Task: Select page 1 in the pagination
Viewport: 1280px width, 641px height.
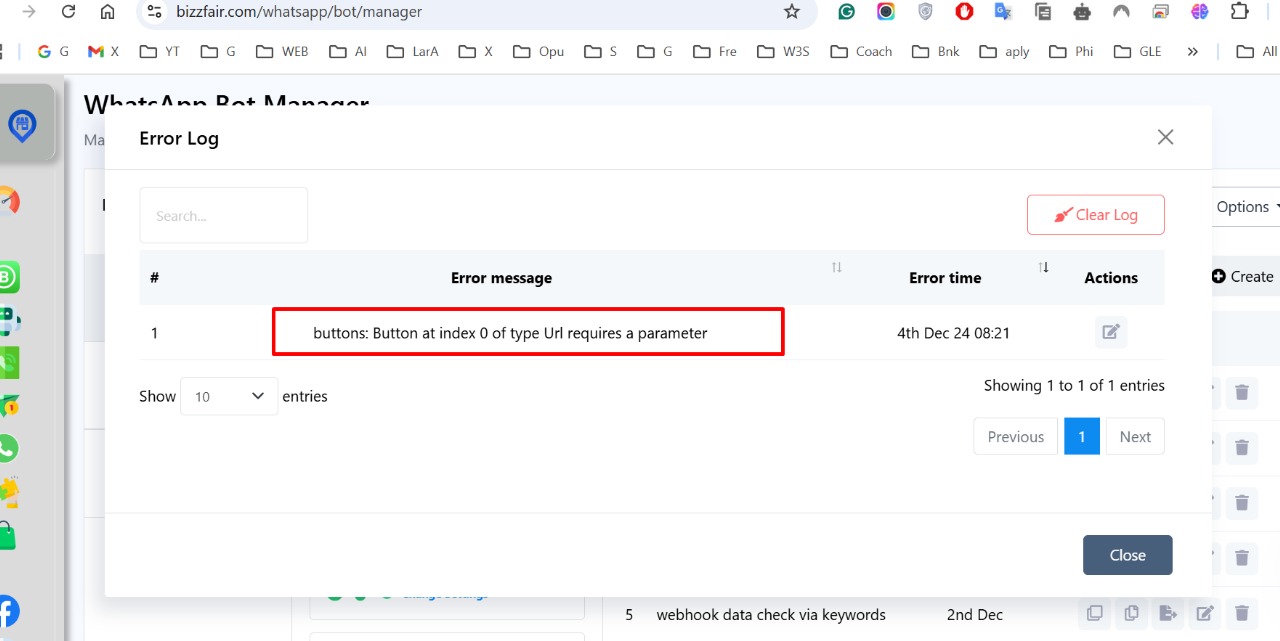Action: tap(1081, 437)
